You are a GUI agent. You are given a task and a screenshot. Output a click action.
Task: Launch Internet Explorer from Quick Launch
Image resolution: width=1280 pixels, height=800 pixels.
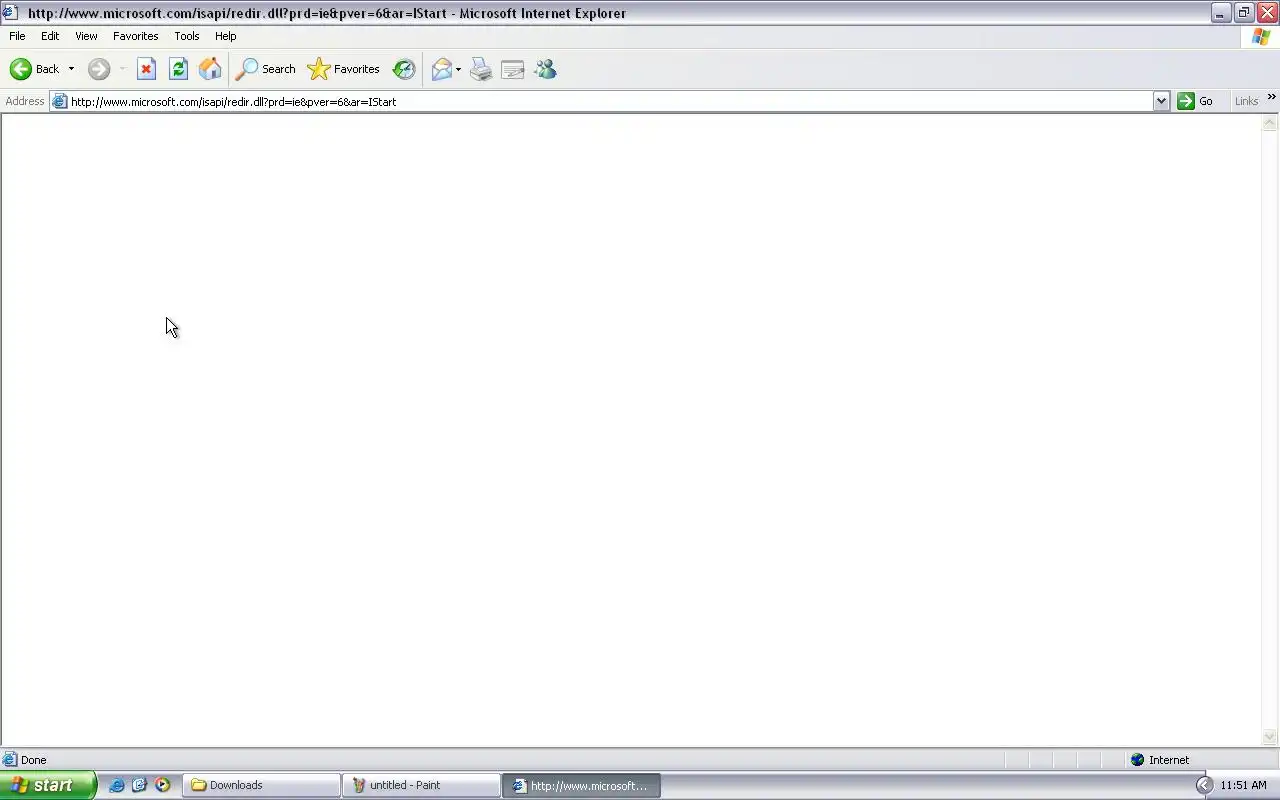[x=117, y=785]
